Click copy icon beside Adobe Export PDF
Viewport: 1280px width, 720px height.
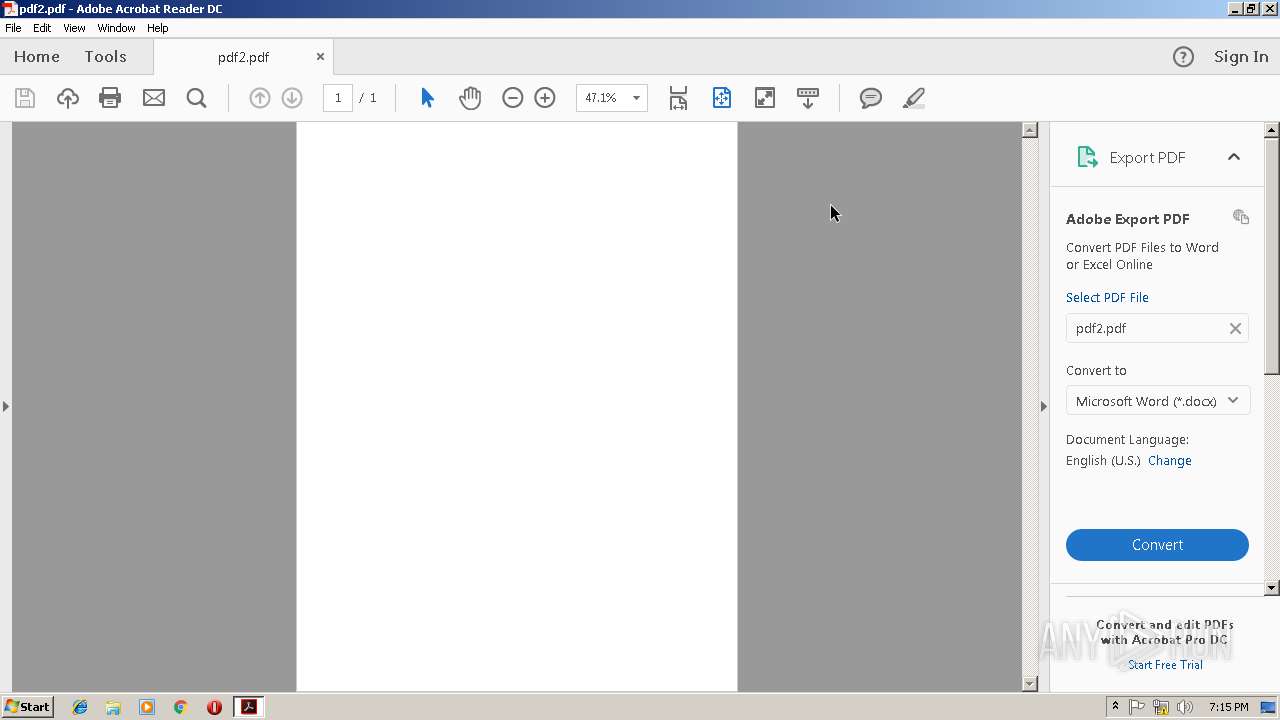(1241, 217)
